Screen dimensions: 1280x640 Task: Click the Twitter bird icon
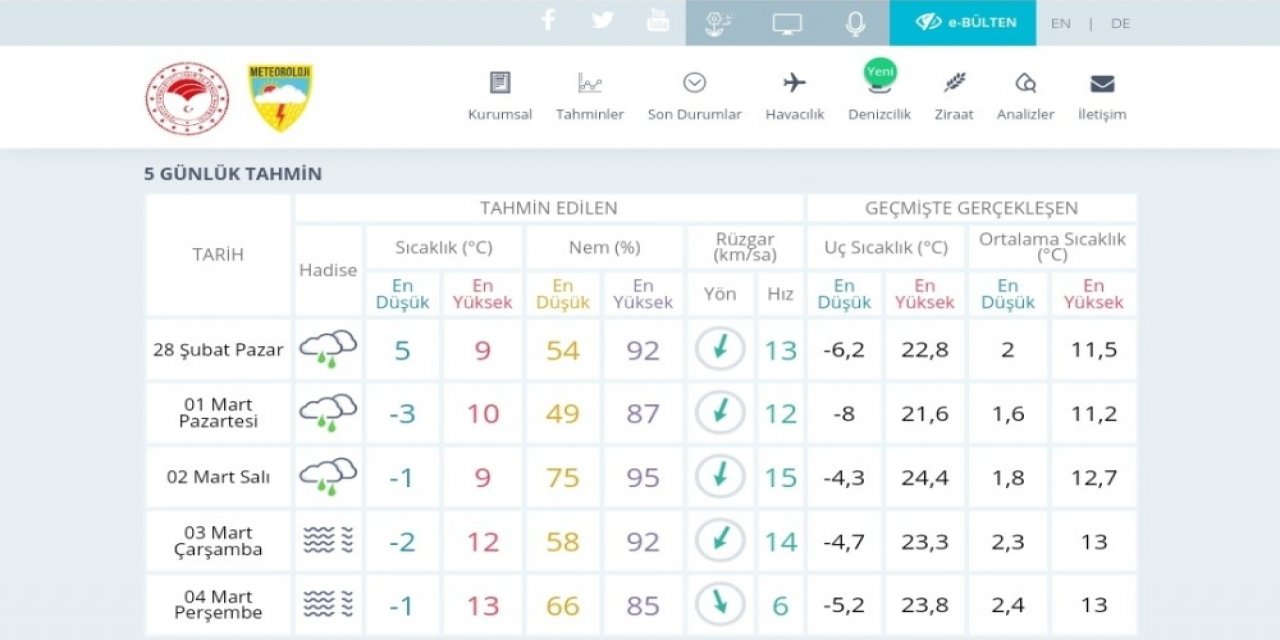pyautogui.click(x=602, y=21)
